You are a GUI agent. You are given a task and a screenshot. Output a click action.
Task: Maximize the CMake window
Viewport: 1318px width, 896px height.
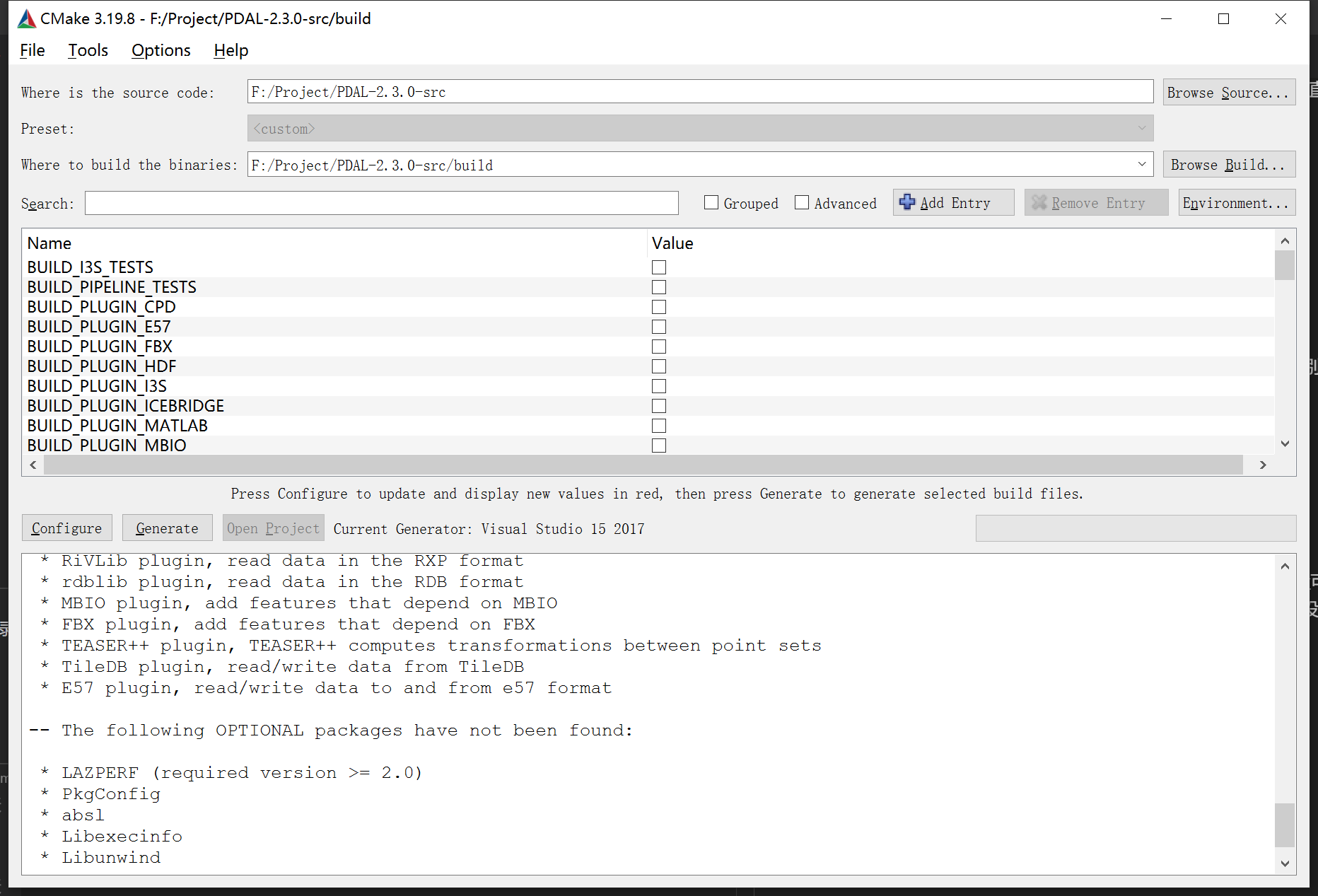click(1223, 19)
